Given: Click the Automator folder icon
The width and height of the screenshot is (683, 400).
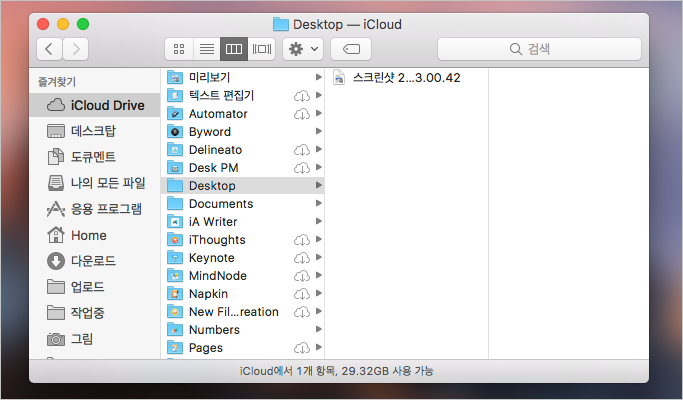Looking at the screenshot, I should pos(175,114).
